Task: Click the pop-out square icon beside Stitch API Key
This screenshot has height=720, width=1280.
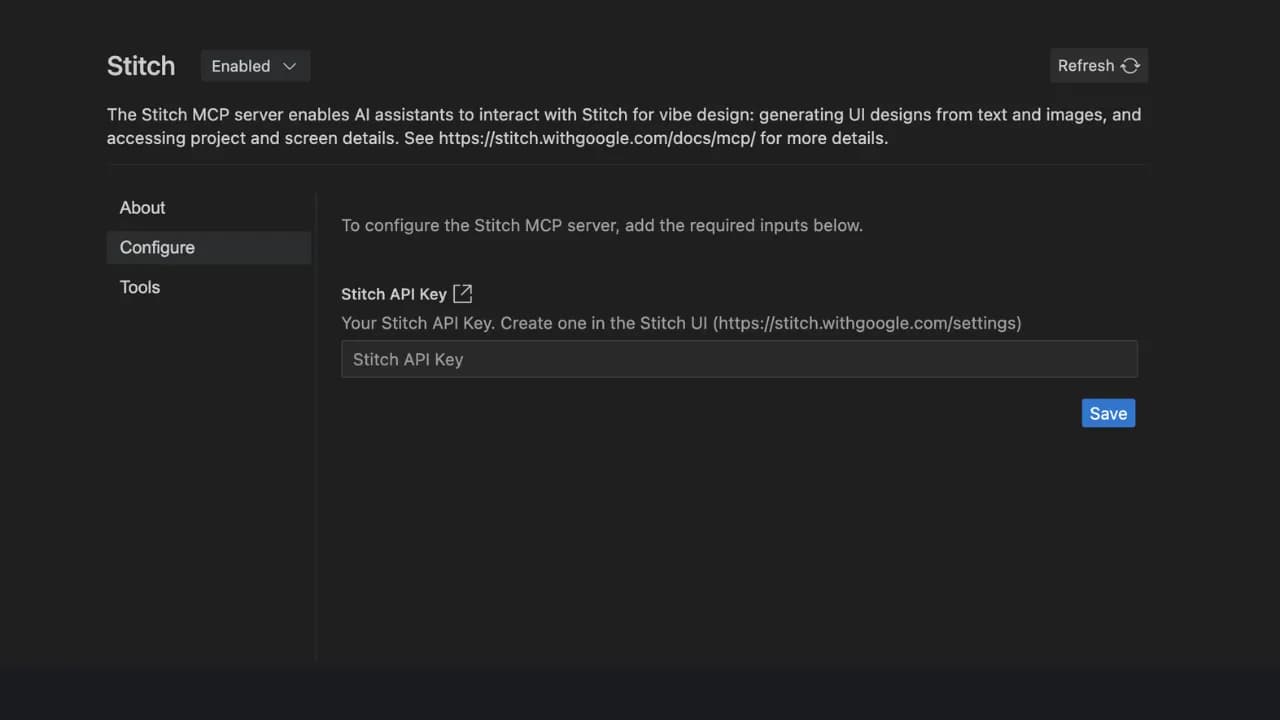Action: 461,293
